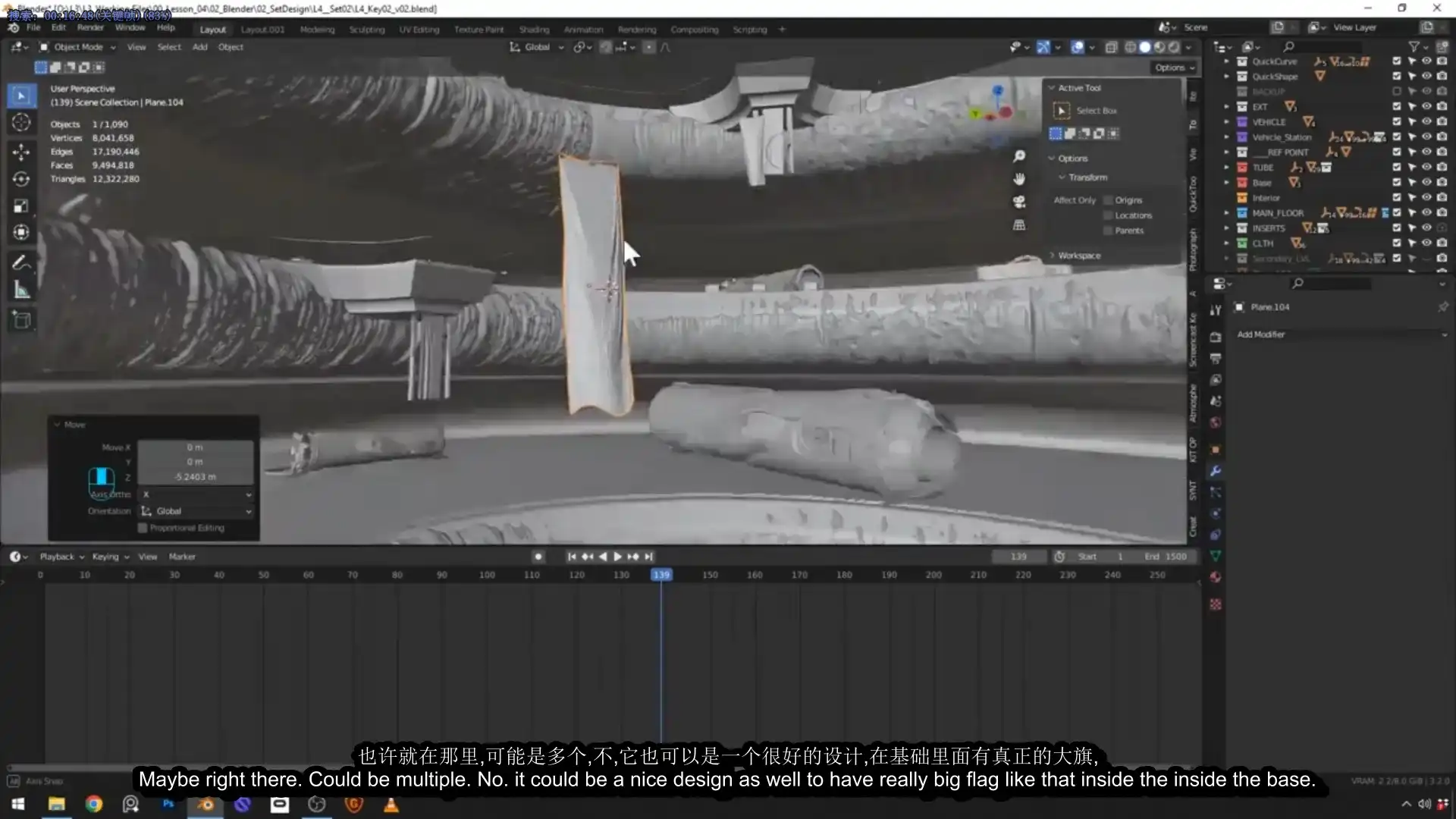This screenshot has height=819, width=1456.
Task: Enable the Origins checkbox under Affect Only
Action: pyautogui.click(x=1109, y=199)
